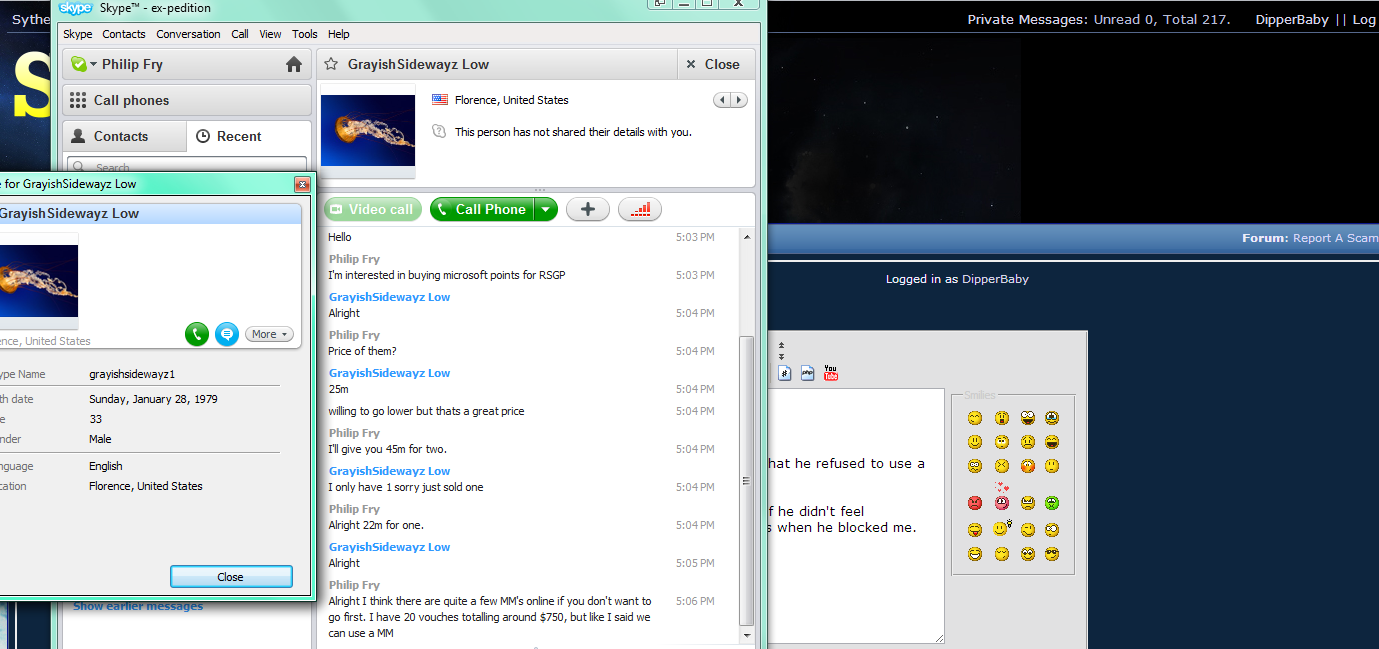Click the Log out link in forum header
The image size is (1379, 649).
tap(1364, 19)
